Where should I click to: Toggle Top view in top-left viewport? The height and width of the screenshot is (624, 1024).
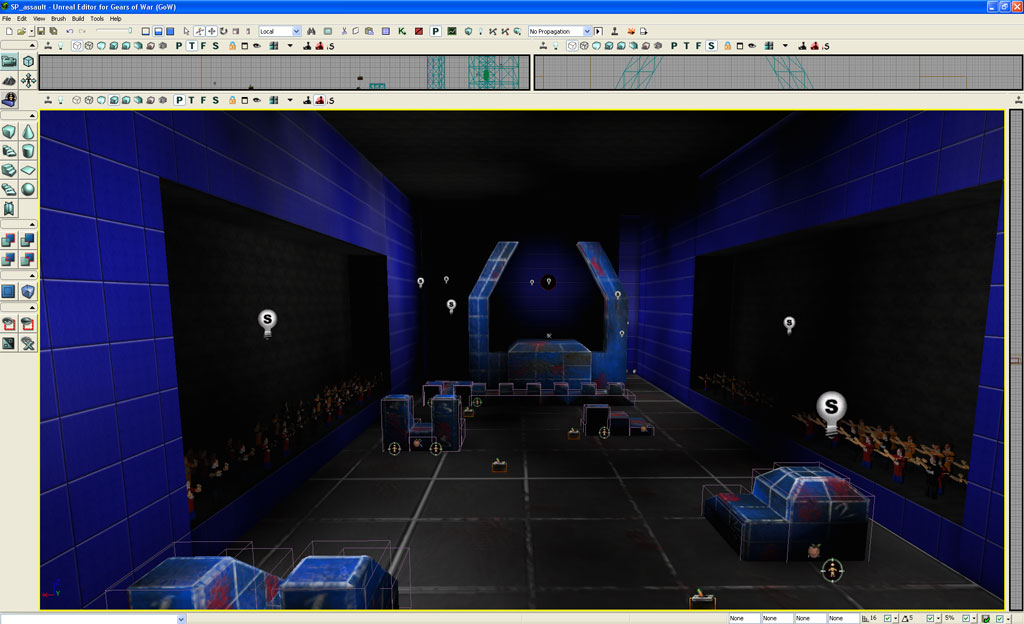(191, 46)
